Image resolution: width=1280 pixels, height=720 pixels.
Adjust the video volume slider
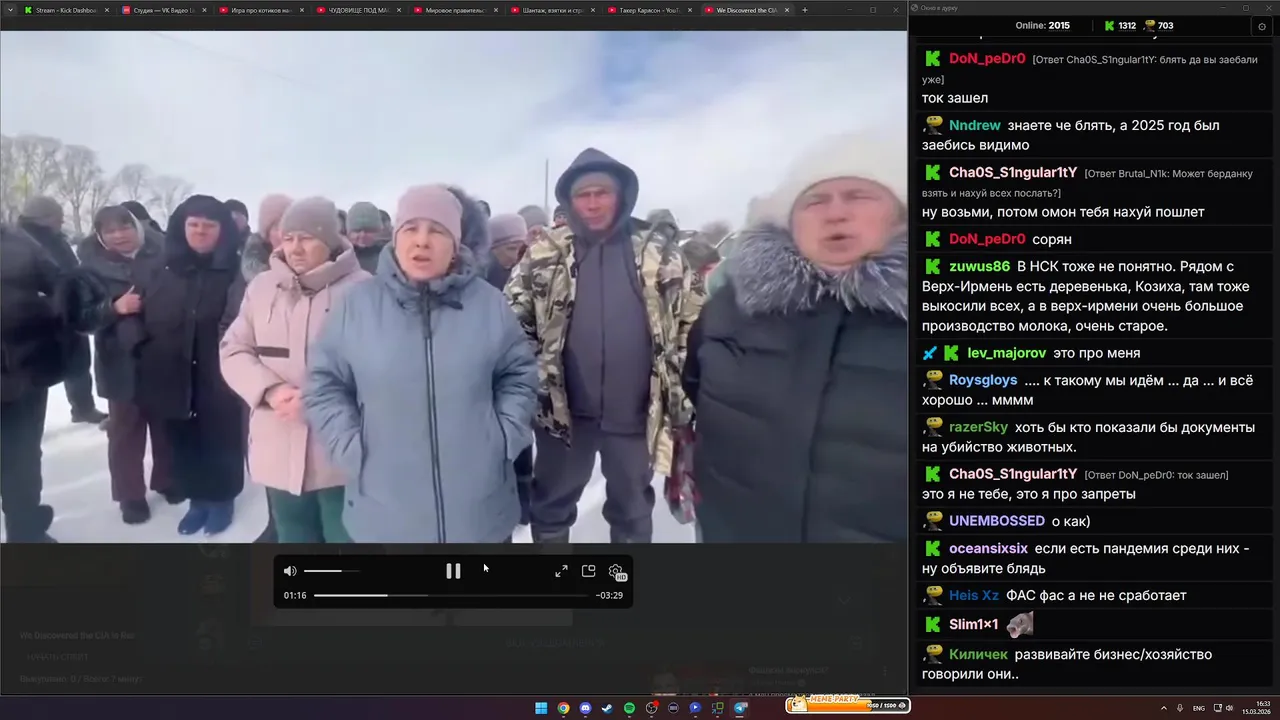tap(331, 571)
